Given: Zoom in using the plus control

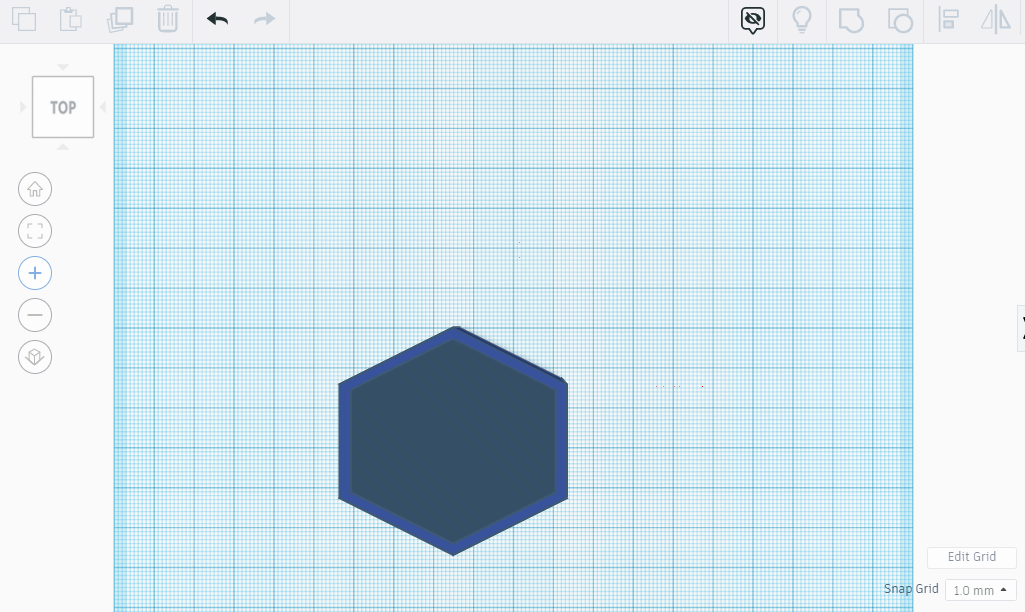Looking at the screenshot, I should tap(35, 273).
